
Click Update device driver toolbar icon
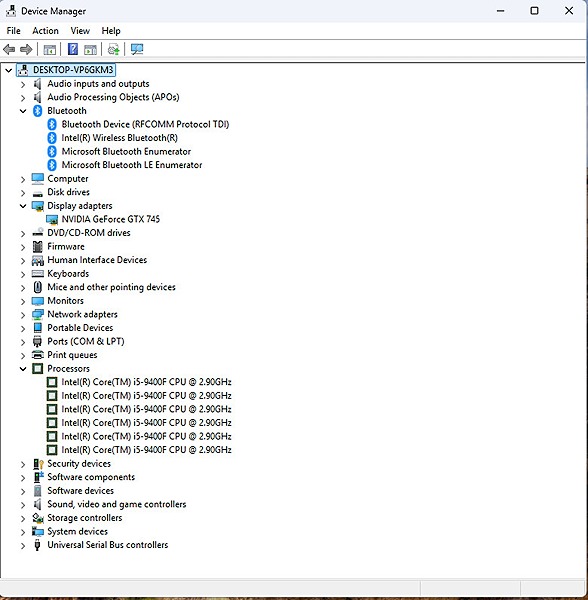[114, 49]
